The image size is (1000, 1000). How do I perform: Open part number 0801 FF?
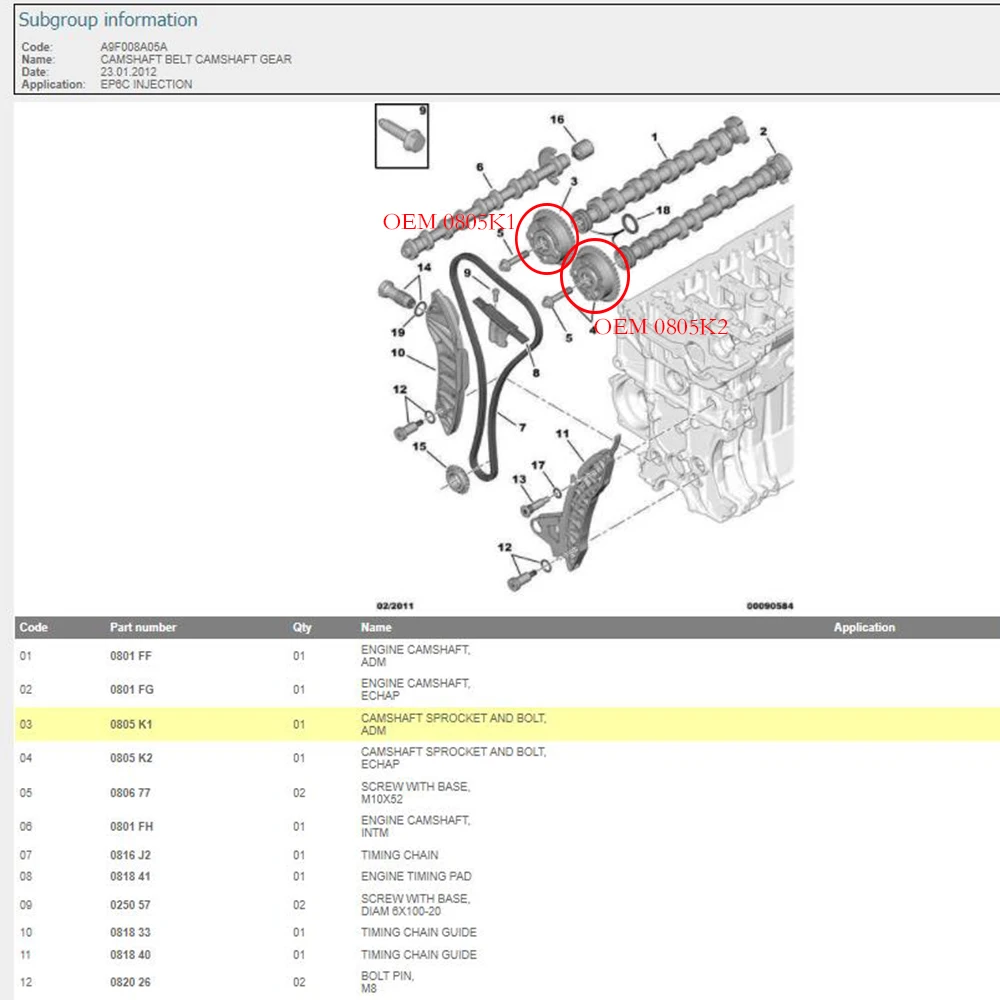tap(131, 656)
